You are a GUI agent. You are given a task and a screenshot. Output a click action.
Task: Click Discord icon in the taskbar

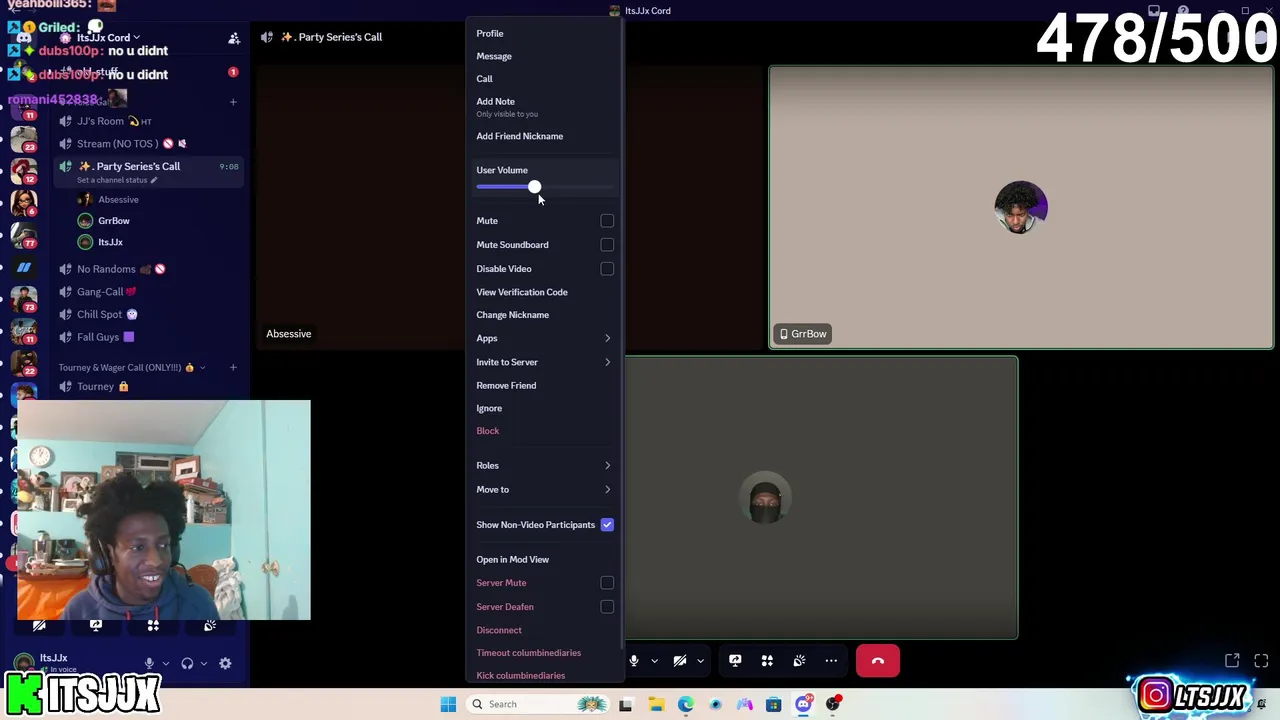803,704
